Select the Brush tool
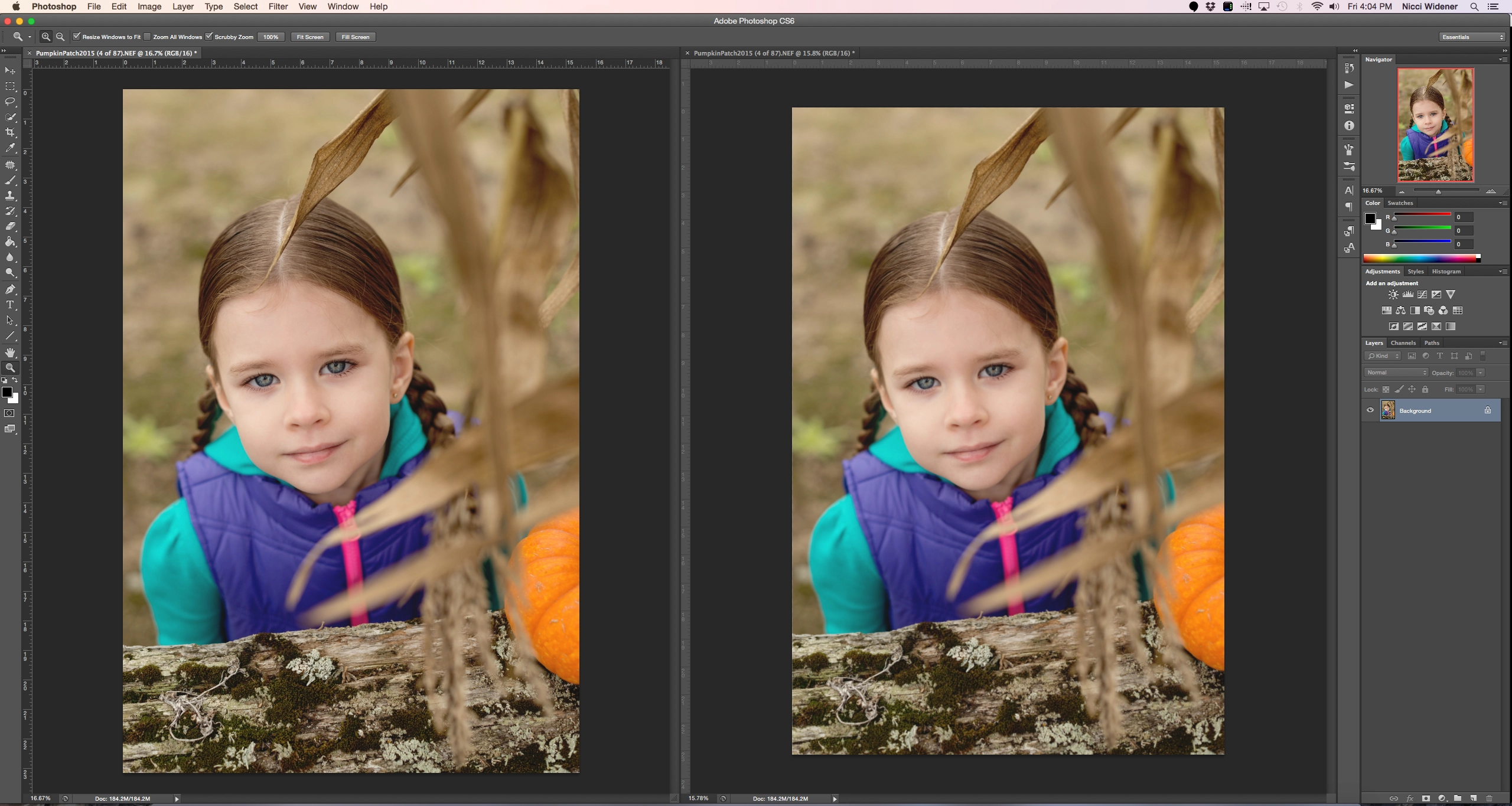Viewport: 1512px width, 806px height. [x=10, y=180]
